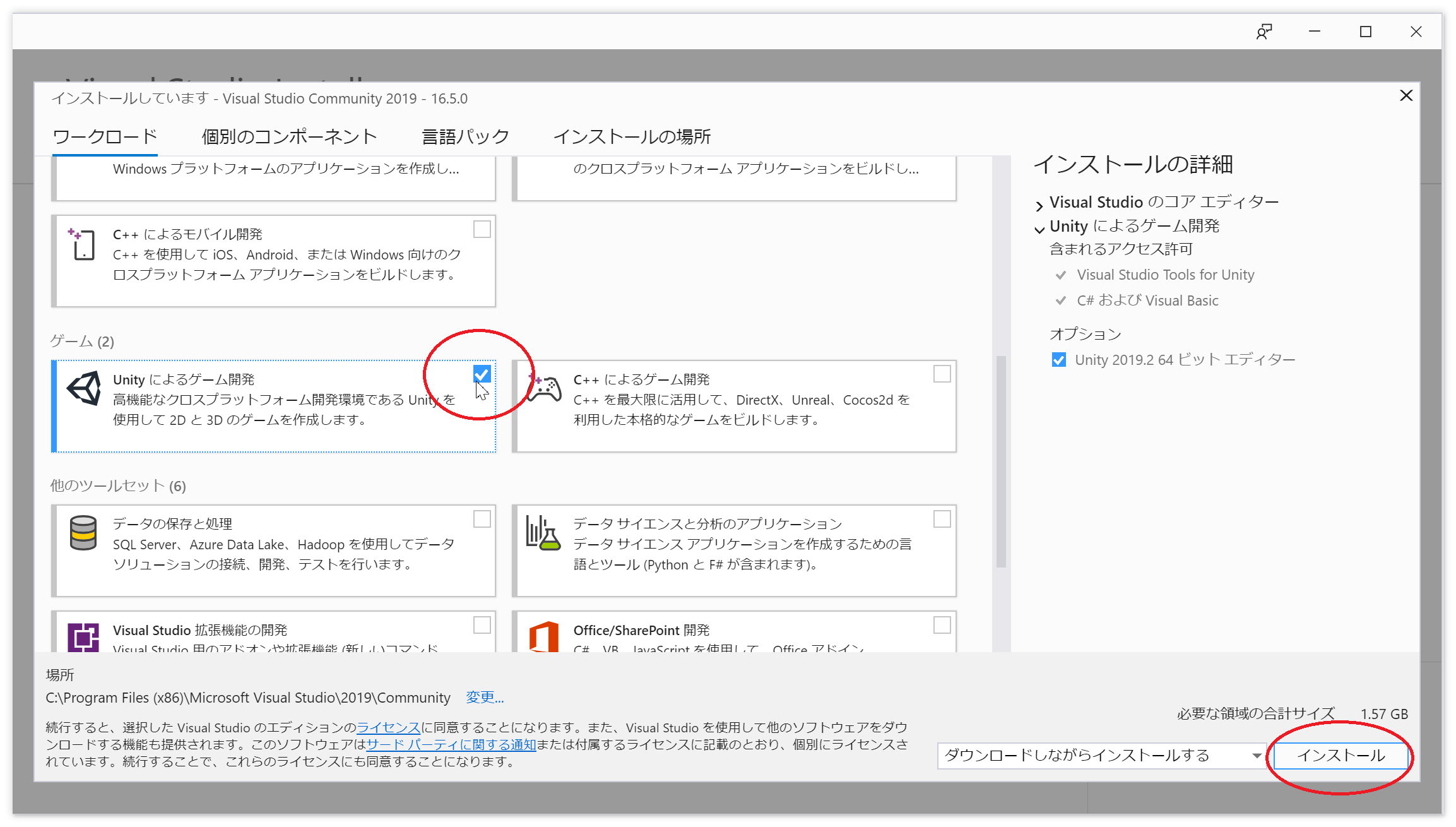Expand Visual Studio のコア エディター details
Image resolution: width=1456 pixels, height=827 pixels.
tap(1039, 205)
